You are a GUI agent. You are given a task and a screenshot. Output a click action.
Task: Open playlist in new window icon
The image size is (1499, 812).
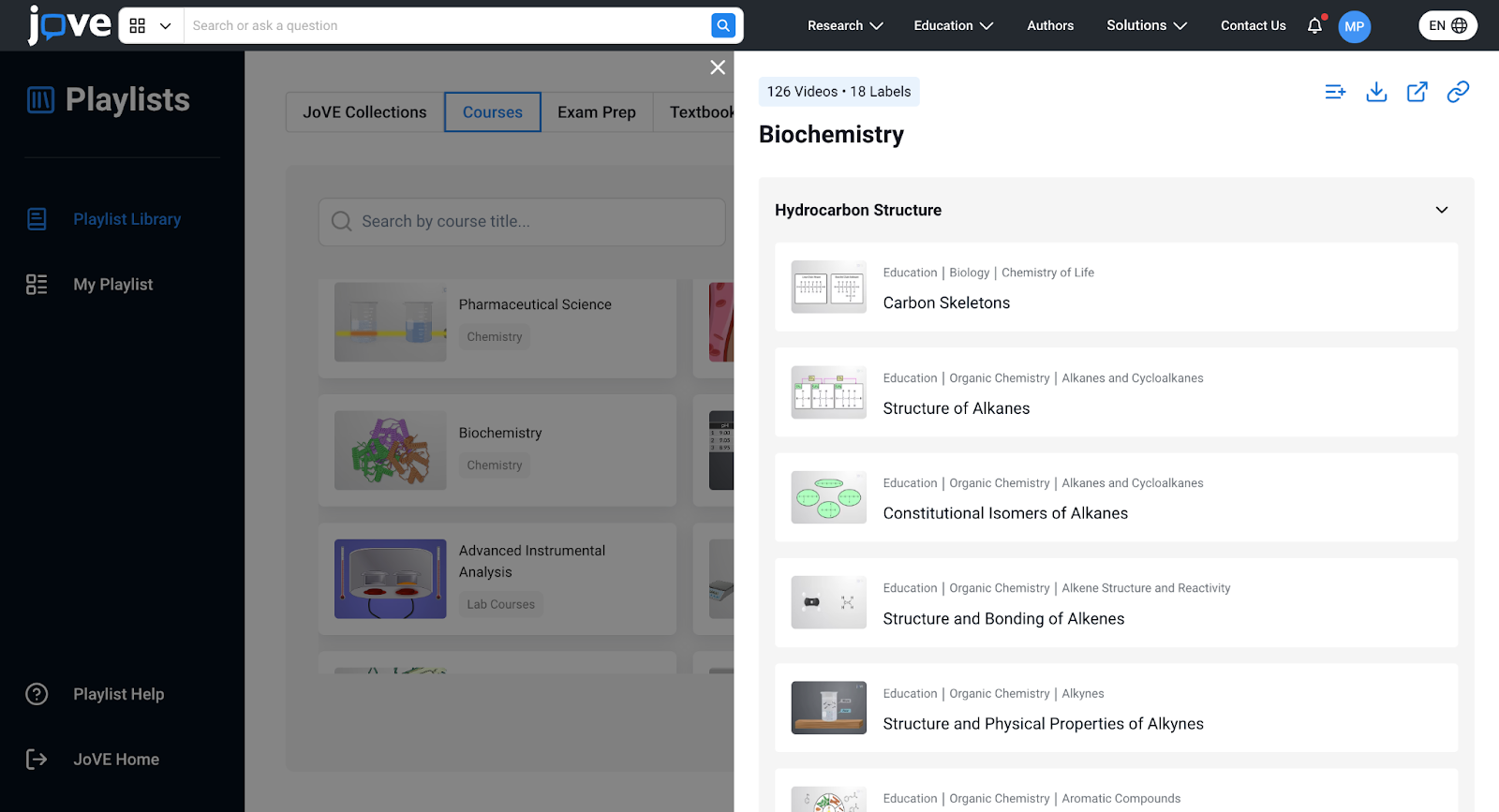click(1417, 92)
